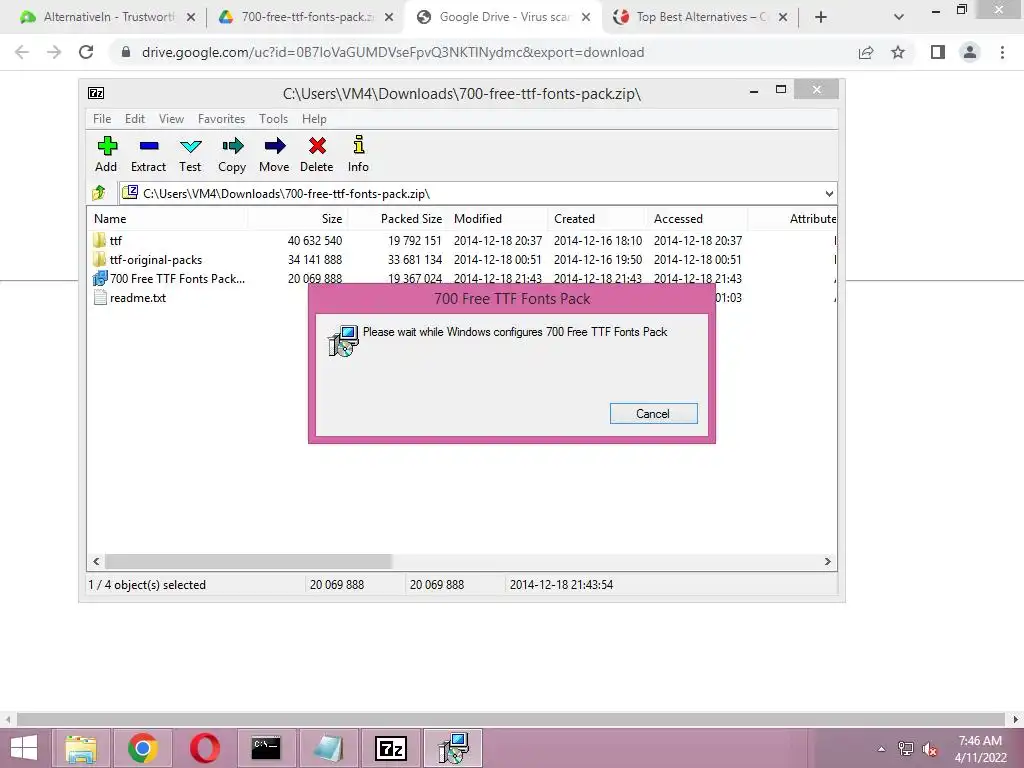1024x768 pixels.
Task: Close the Google Drive Virus scan tab
Action: click(x=586, y=17)
